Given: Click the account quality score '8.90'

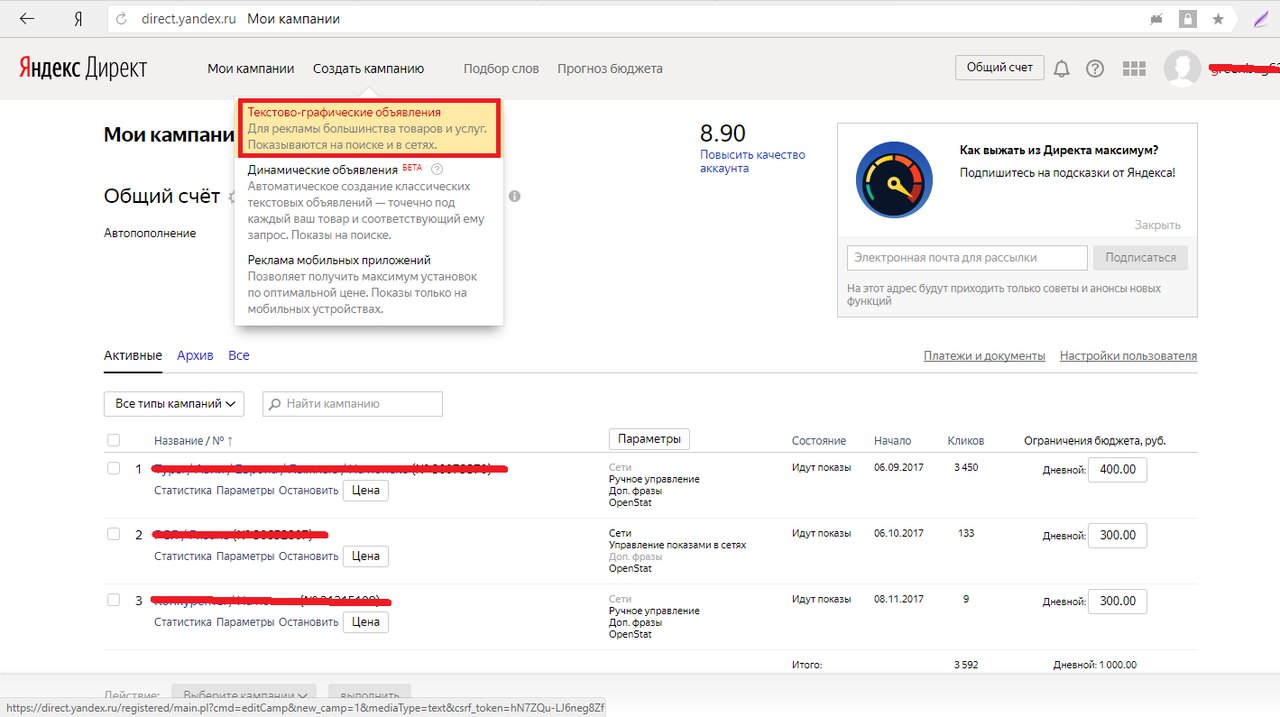Looking at the screenshot, I should click(723, 134).
